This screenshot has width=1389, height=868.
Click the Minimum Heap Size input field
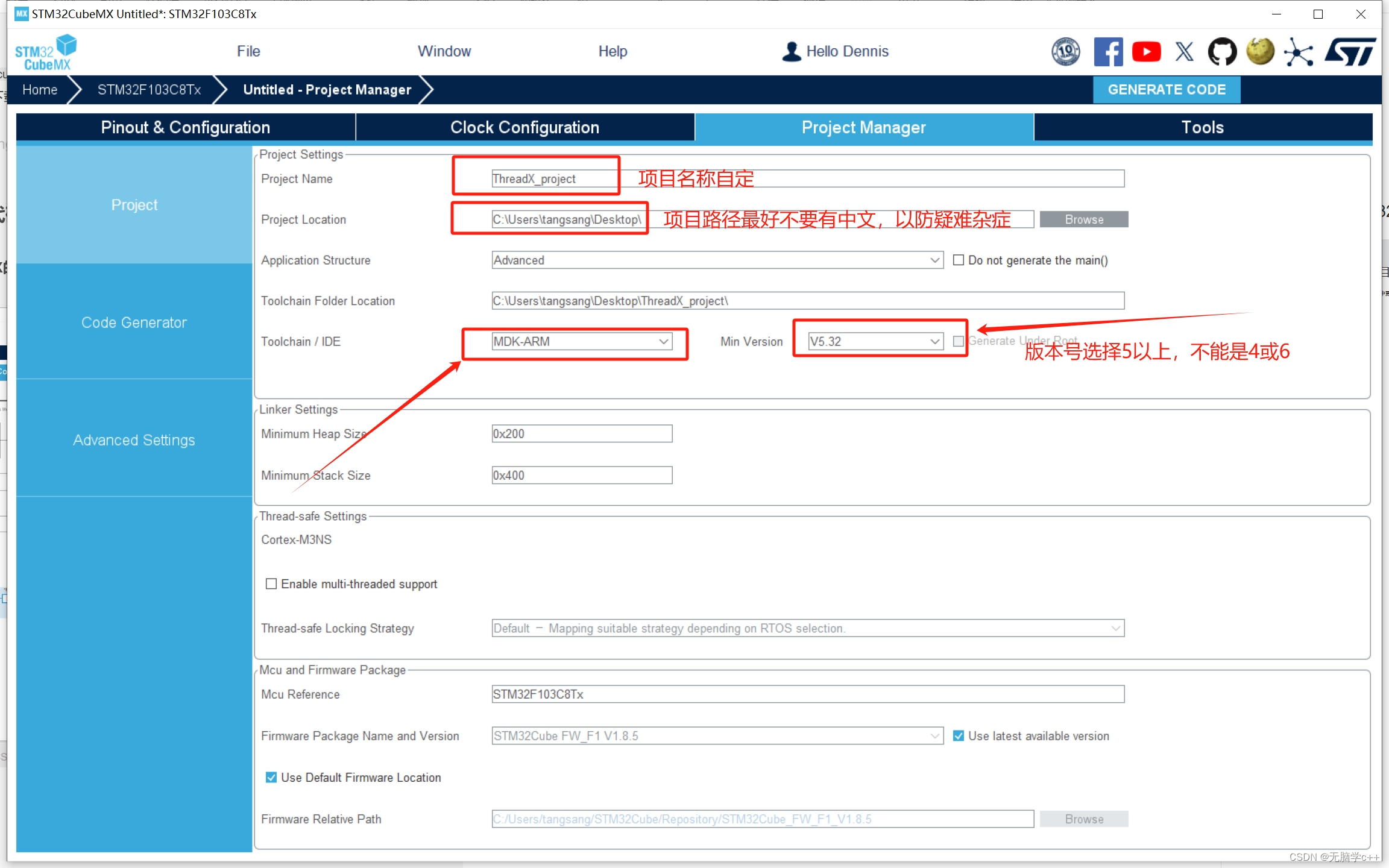(x=581, y=434)
